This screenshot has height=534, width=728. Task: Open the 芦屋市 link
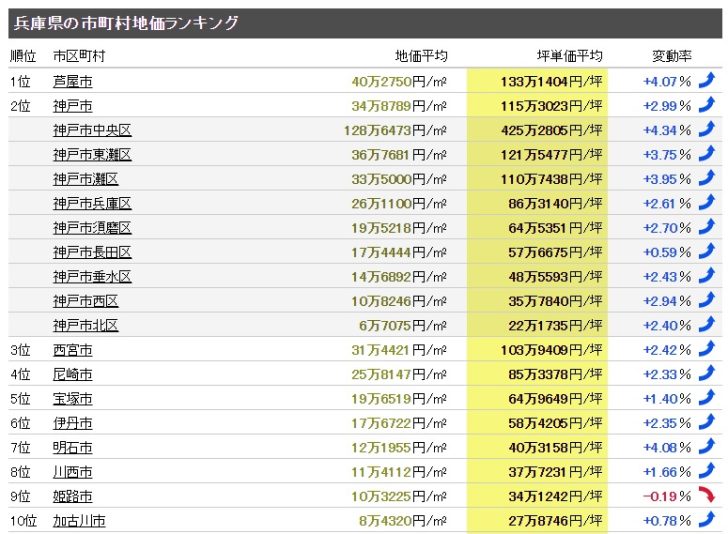pyautogui.click(x=72, y=81)
